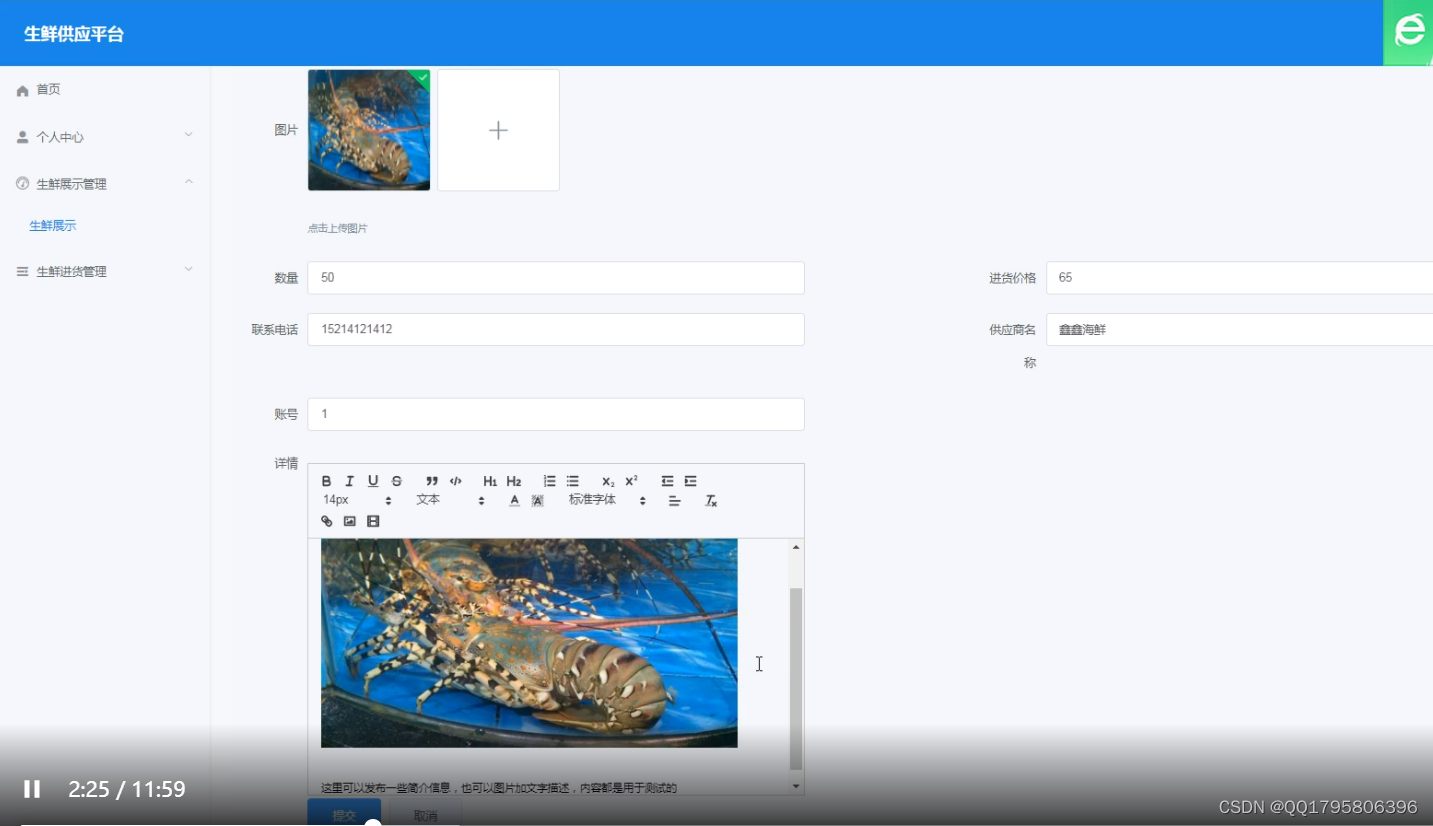Create an ordered numbered list
Screen dimensions: 1433x826
click(549, 481)
